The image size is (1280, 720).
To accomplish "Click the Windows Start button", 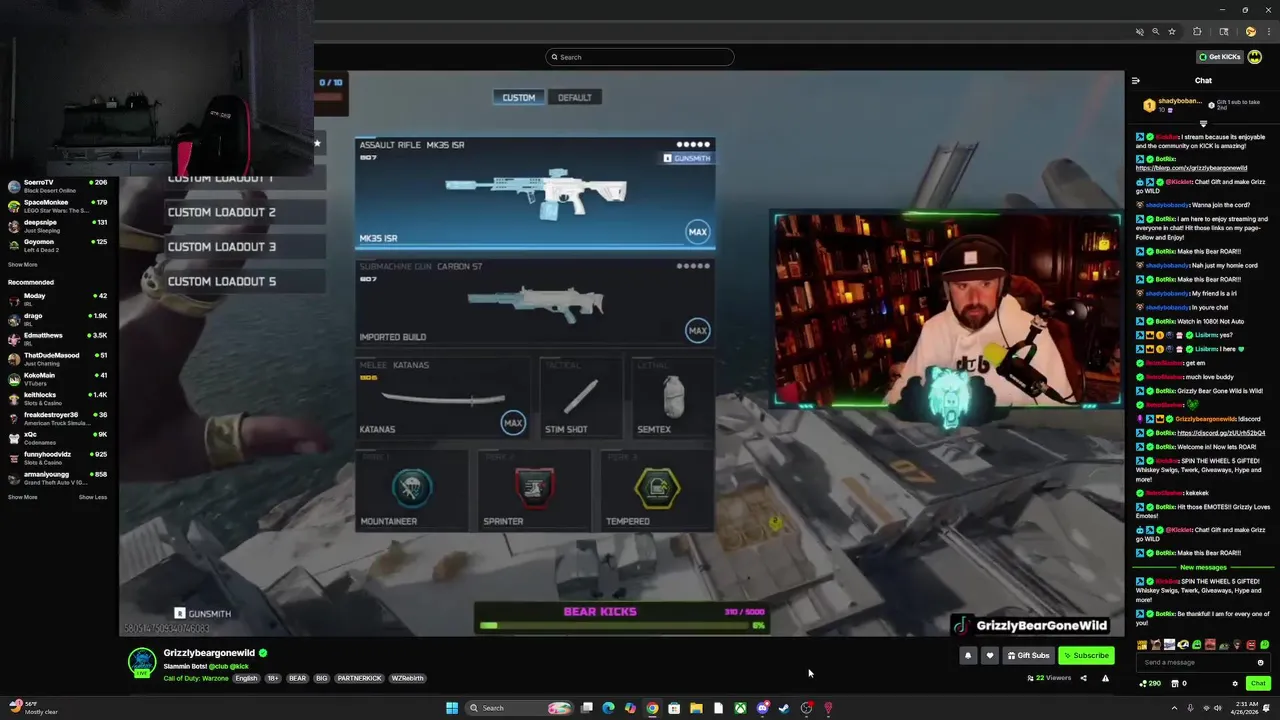I will click(452, 708).
